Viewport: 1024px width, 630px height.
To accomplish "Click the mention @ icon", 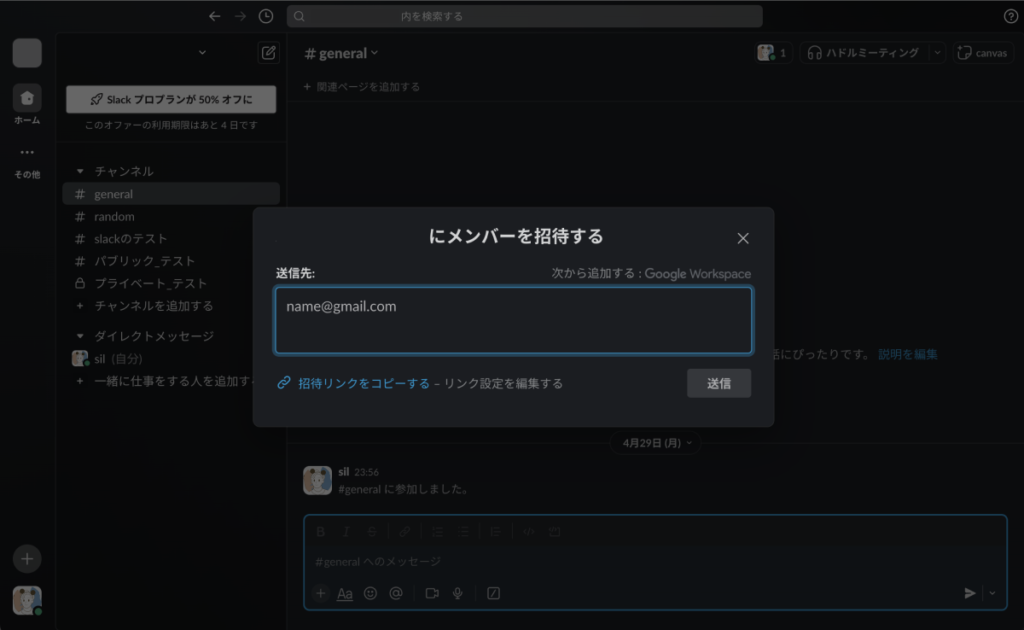I will (x=396, y=593).
